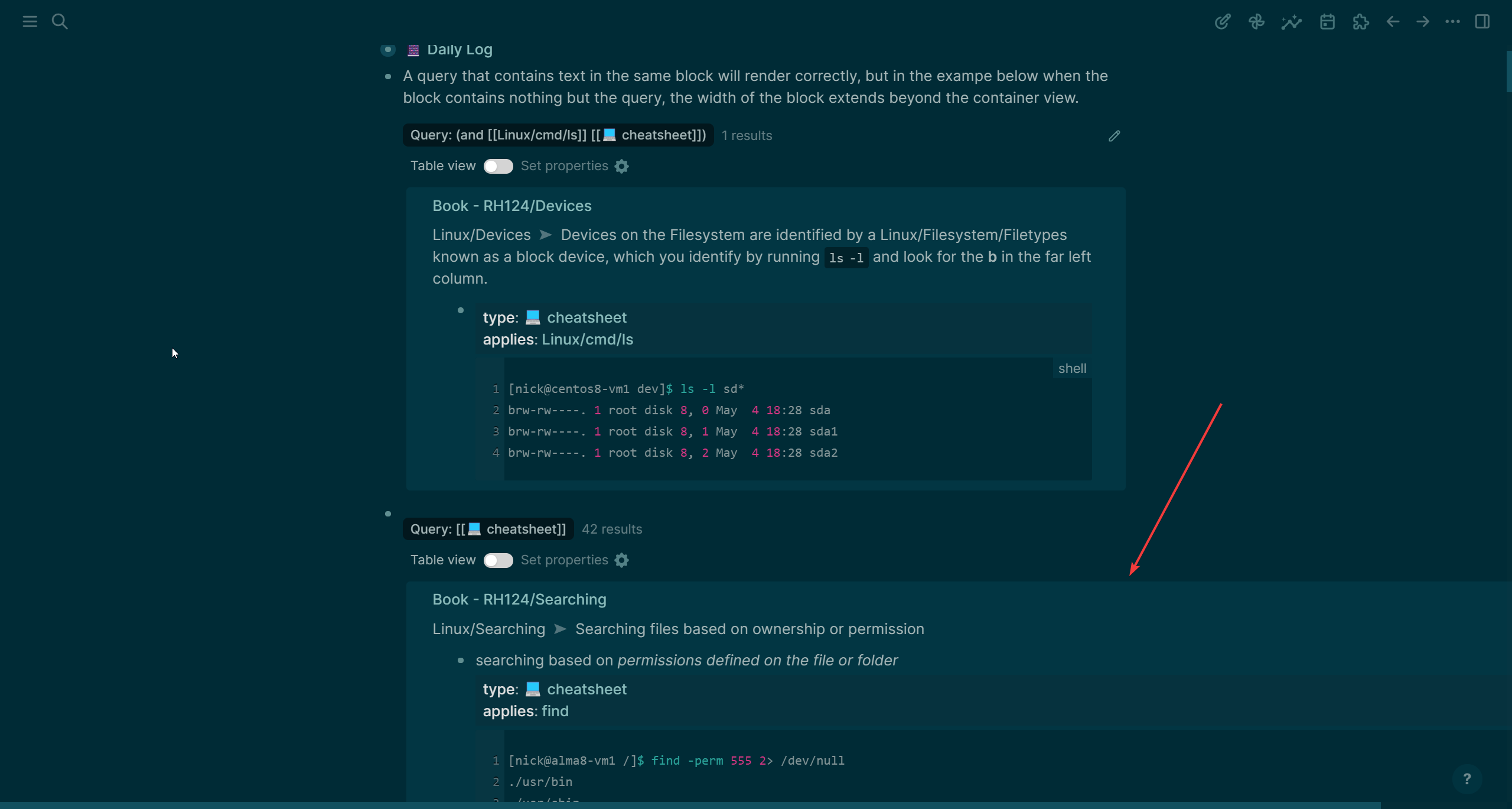Toggle Table view on the first query
This screenshot has height=809, width=1512.
coord(498,166)
